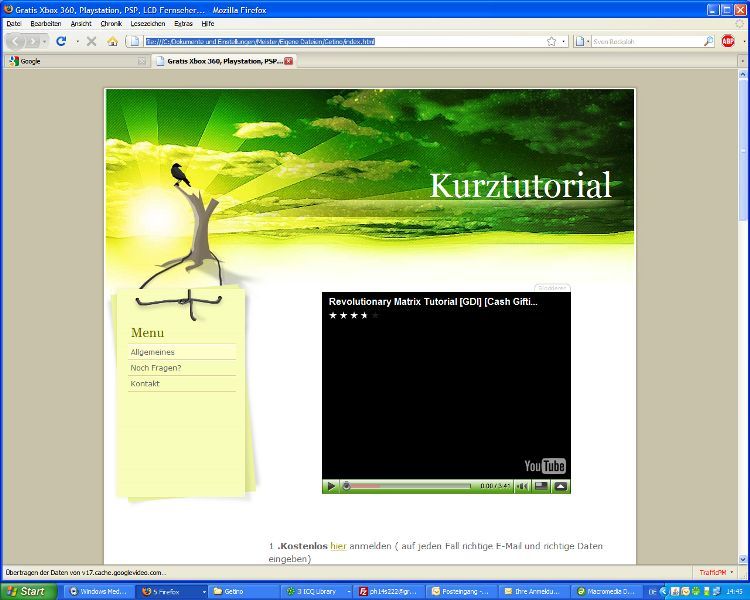This screenshot has height=600, width=750.
Task: Click the Windows Start button
Action: tap(27, 591)
